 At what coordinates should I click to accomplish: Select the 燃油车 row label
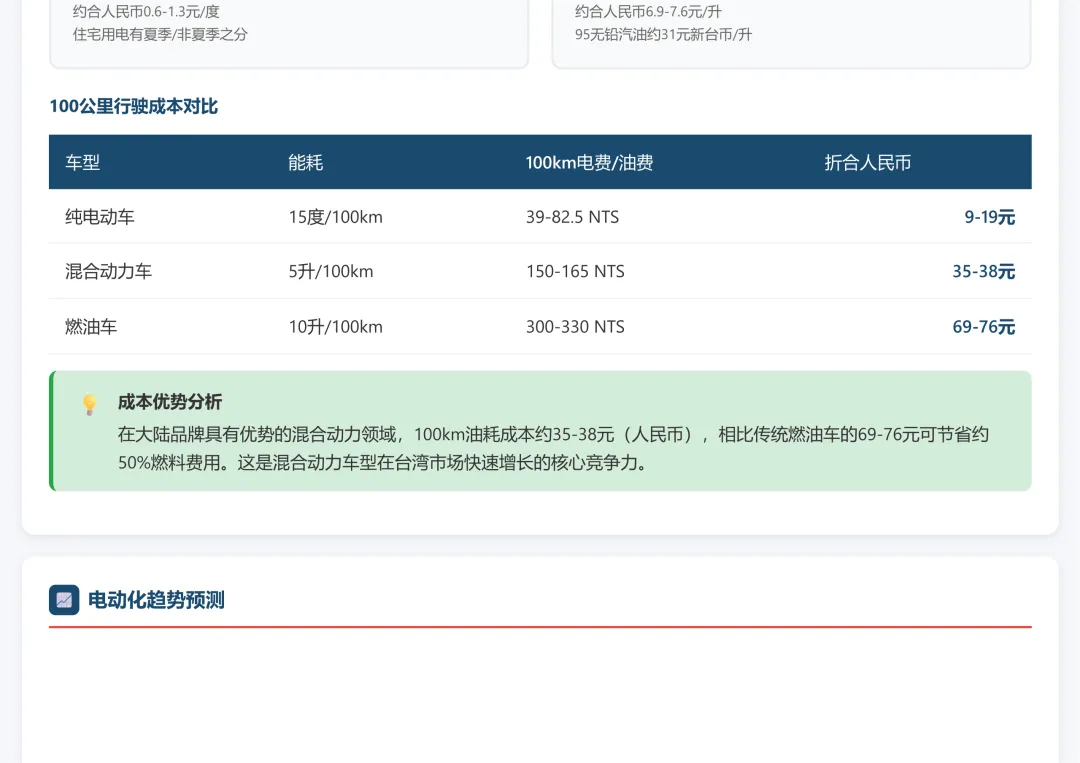click(x=91, y=326)
